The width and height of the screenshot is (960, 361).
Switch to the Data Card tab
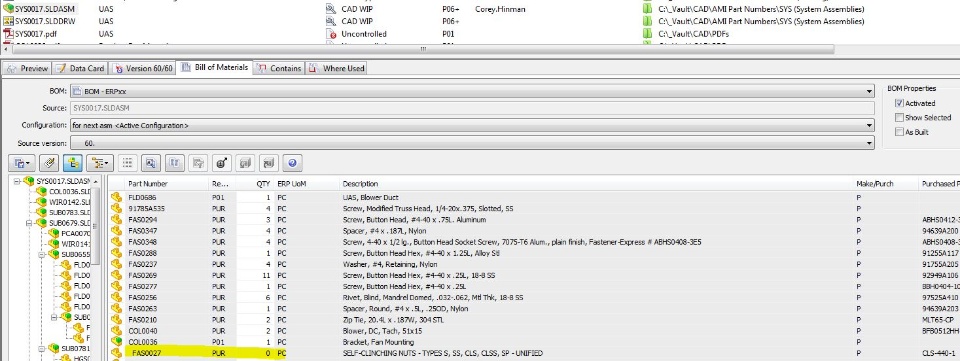point(80,69)
